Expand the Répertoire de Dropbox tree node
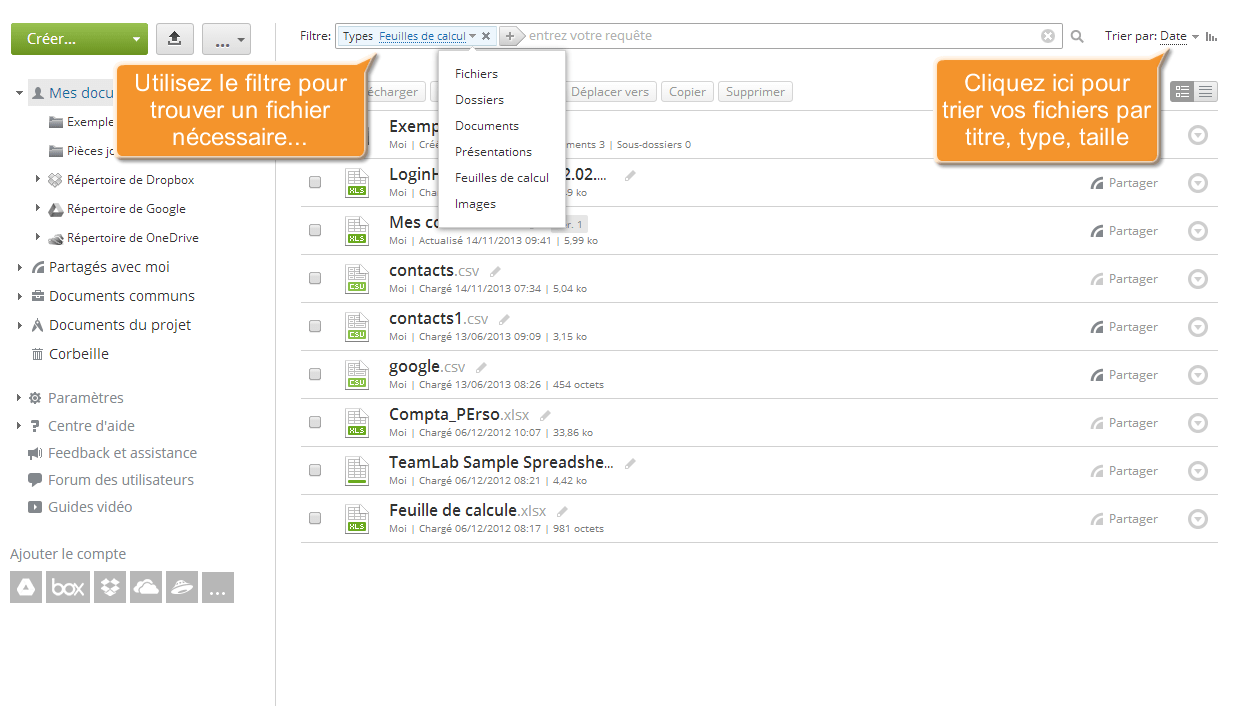This screenshot has height=706, width=1238. pyautogui.click(x=38, y=179)
